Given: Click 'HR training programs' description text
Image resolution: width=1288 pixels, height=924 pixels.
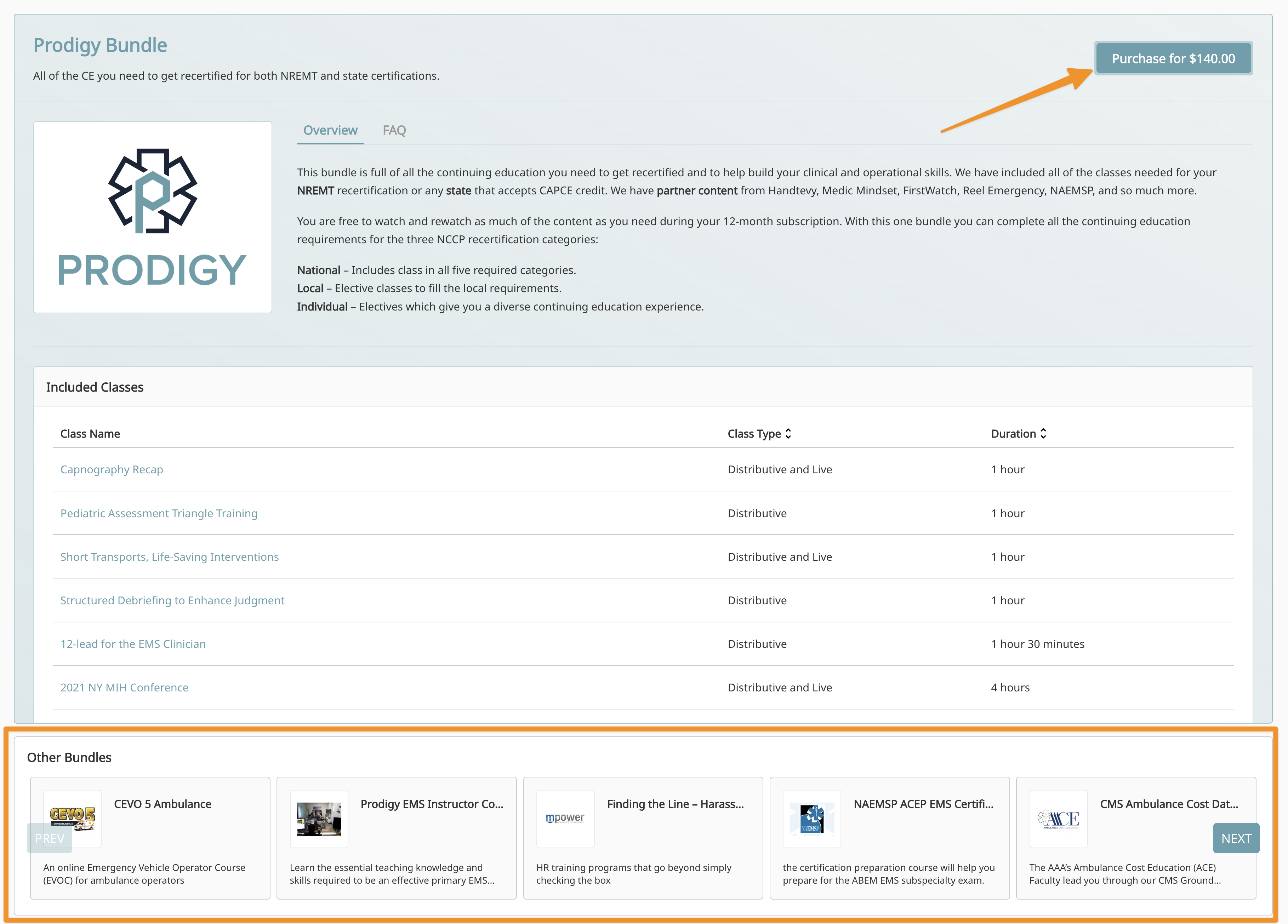Looking at the screenshot, I should (634, 874).
